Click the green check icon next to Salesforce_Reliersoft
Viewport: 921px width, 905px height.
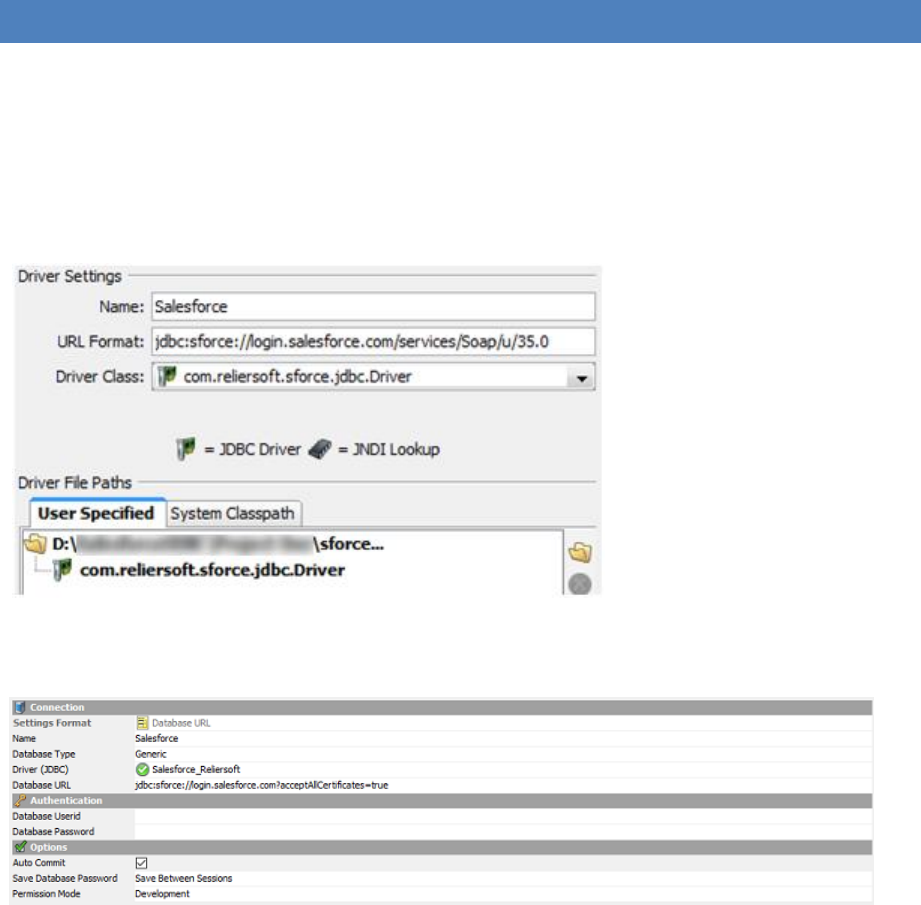(x=142, y=769)
